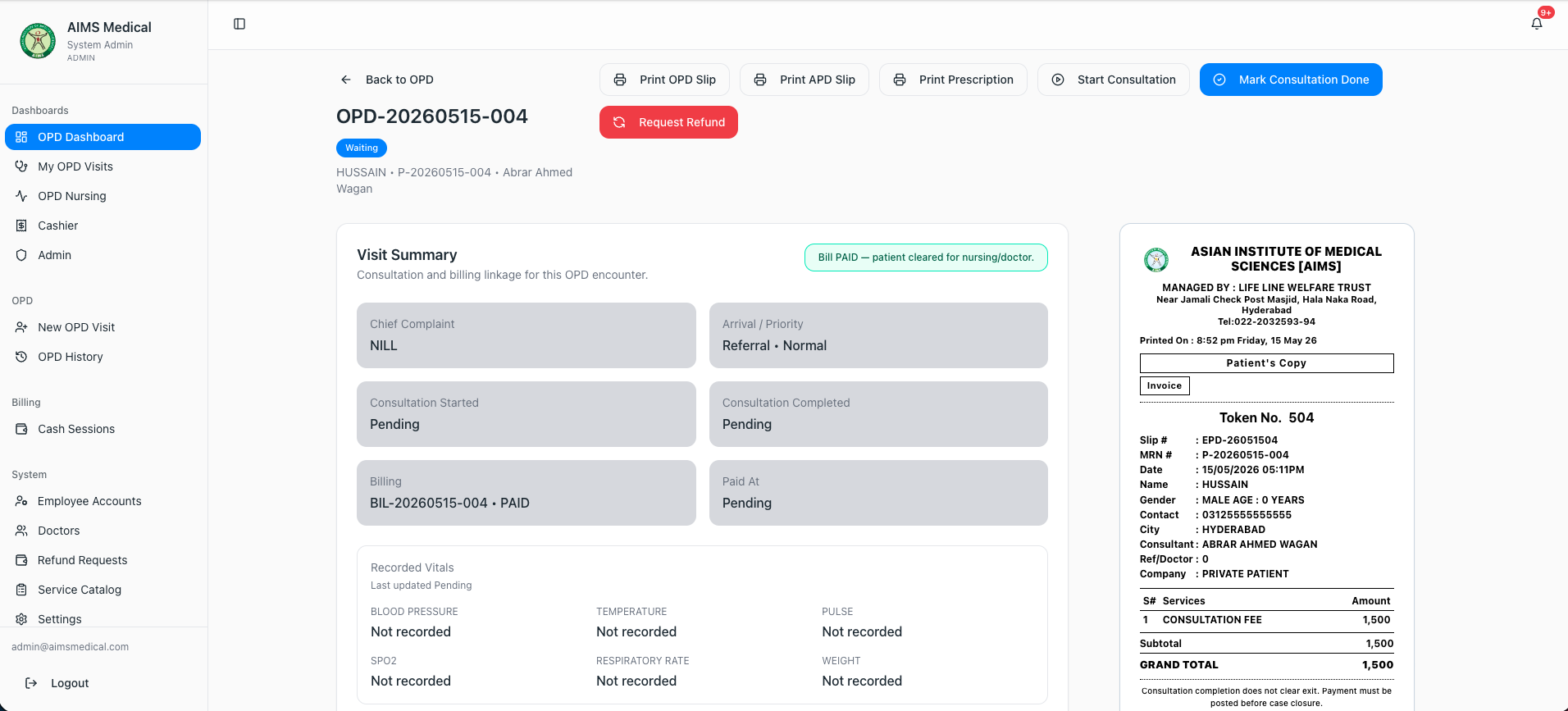
Task: Open the Doctors list
Action: tap(103, 531)
